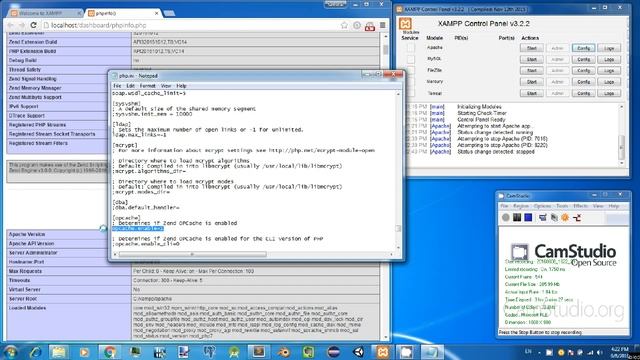
Task: Click Notepad's vertical scrollbar thumb
Action: point(398,229)
